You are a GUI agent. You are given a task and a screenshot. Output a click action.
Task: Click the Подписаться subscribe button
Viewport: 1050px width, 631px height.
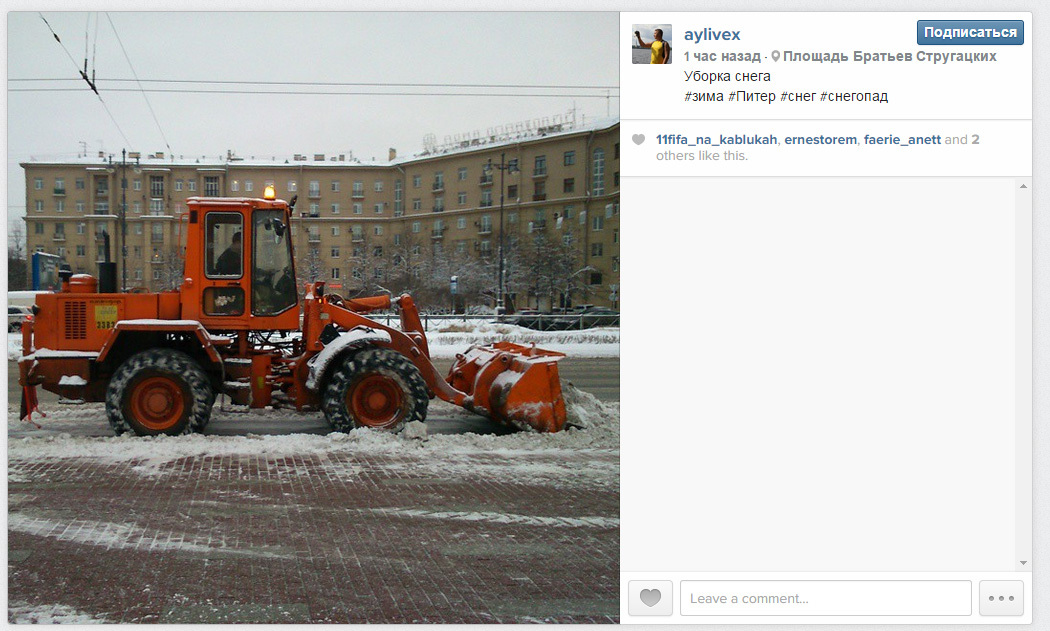(970, 32)
